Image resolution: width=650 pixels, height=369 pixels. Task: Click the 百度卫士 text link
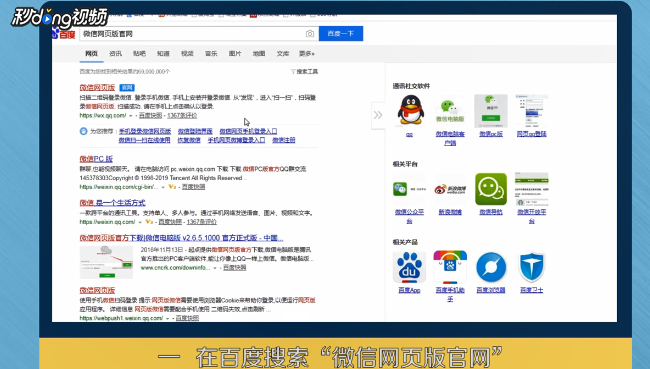point(531,290)
